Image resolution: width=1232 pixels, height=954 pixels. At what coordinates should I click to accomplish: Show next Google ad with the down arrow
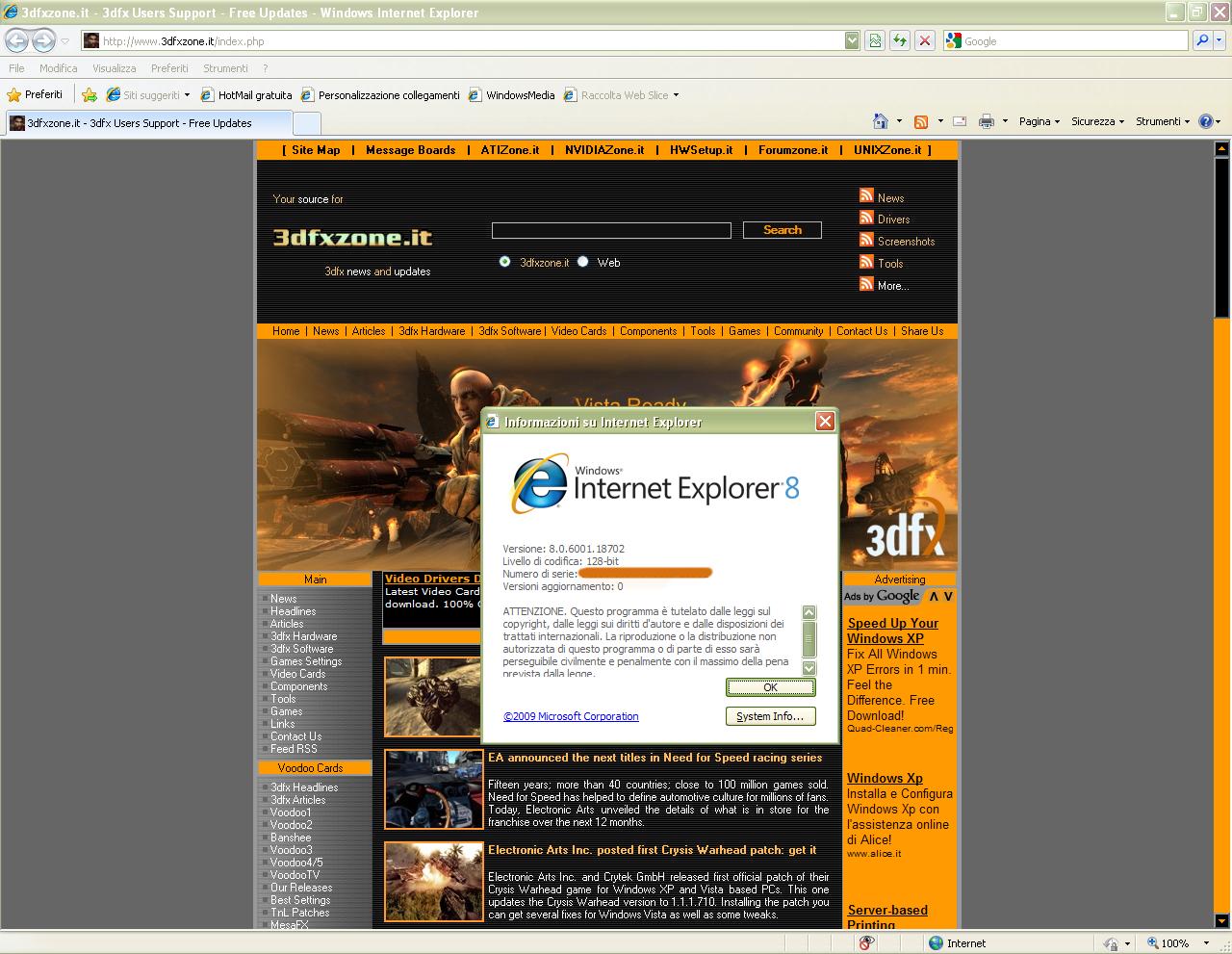coord(948,597)
